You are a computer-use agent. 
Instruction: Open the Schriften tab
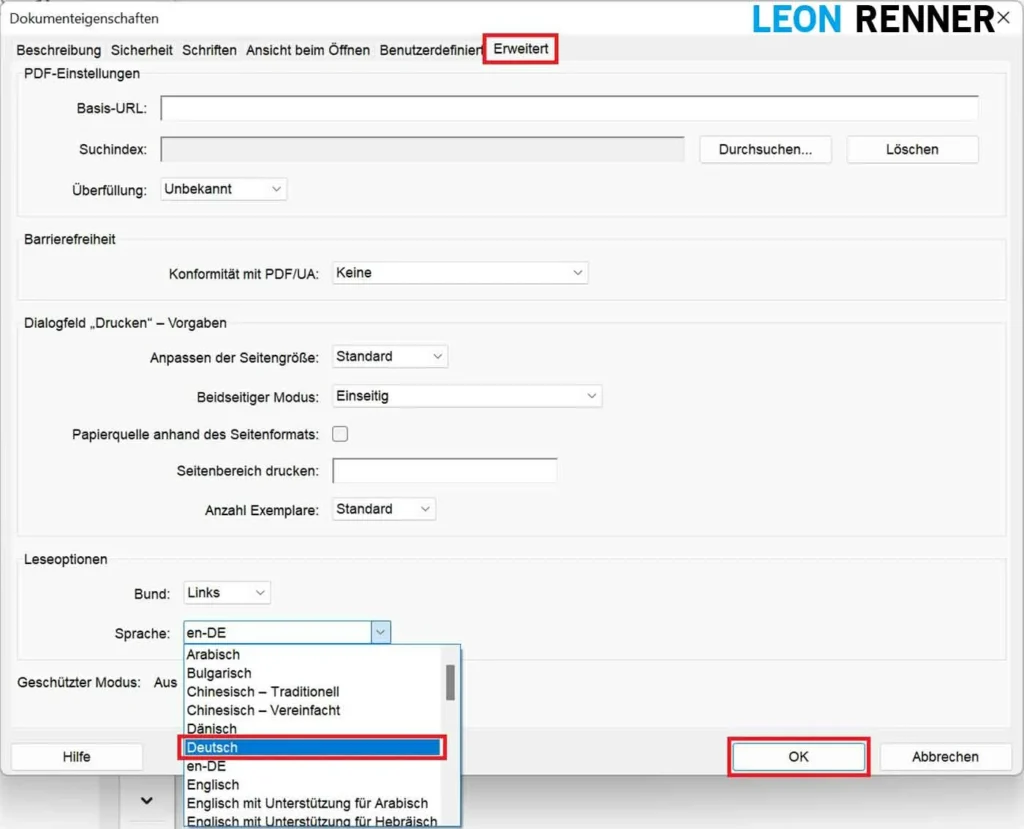[x=209, y=50]
